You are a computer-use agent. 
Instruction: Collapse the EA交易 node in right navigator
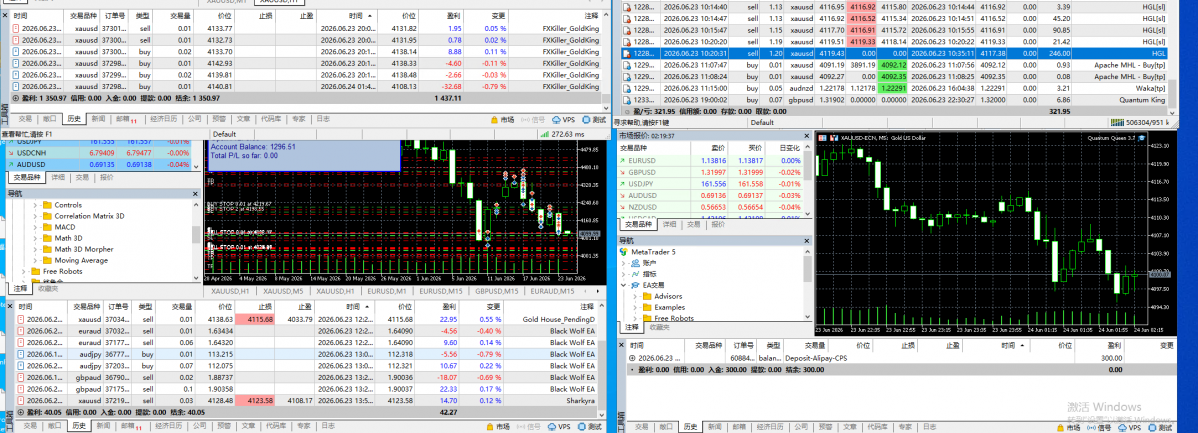[x=624, y=285]
